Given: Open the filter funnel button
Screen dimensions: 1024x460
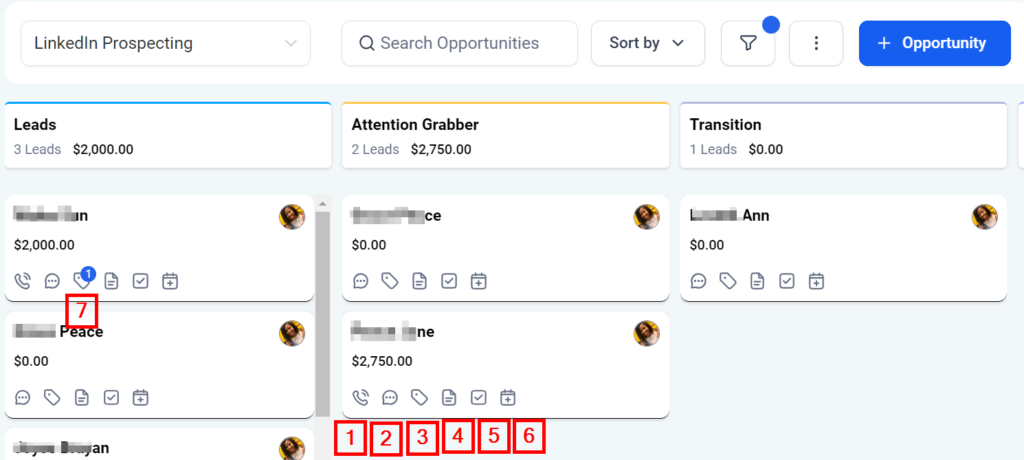Looking at the screenshot, I should 748,43.
